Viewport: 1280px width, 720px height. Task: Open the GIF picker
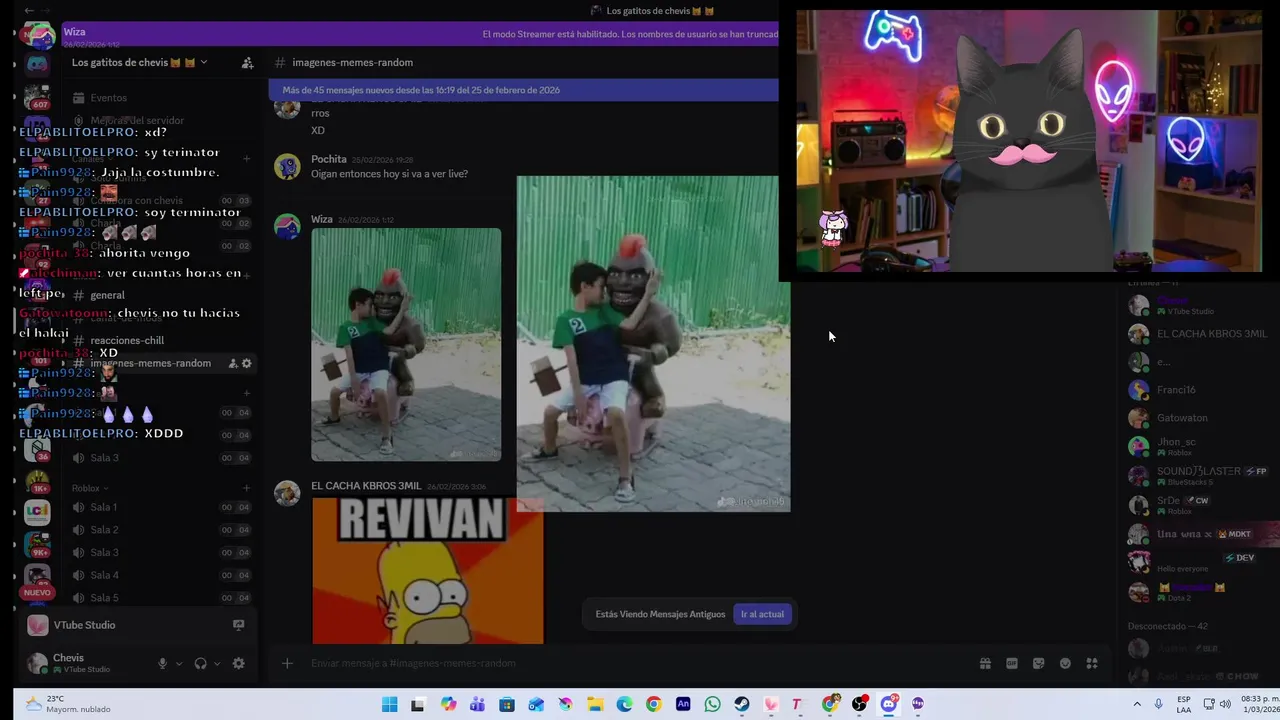point(1011,663)
